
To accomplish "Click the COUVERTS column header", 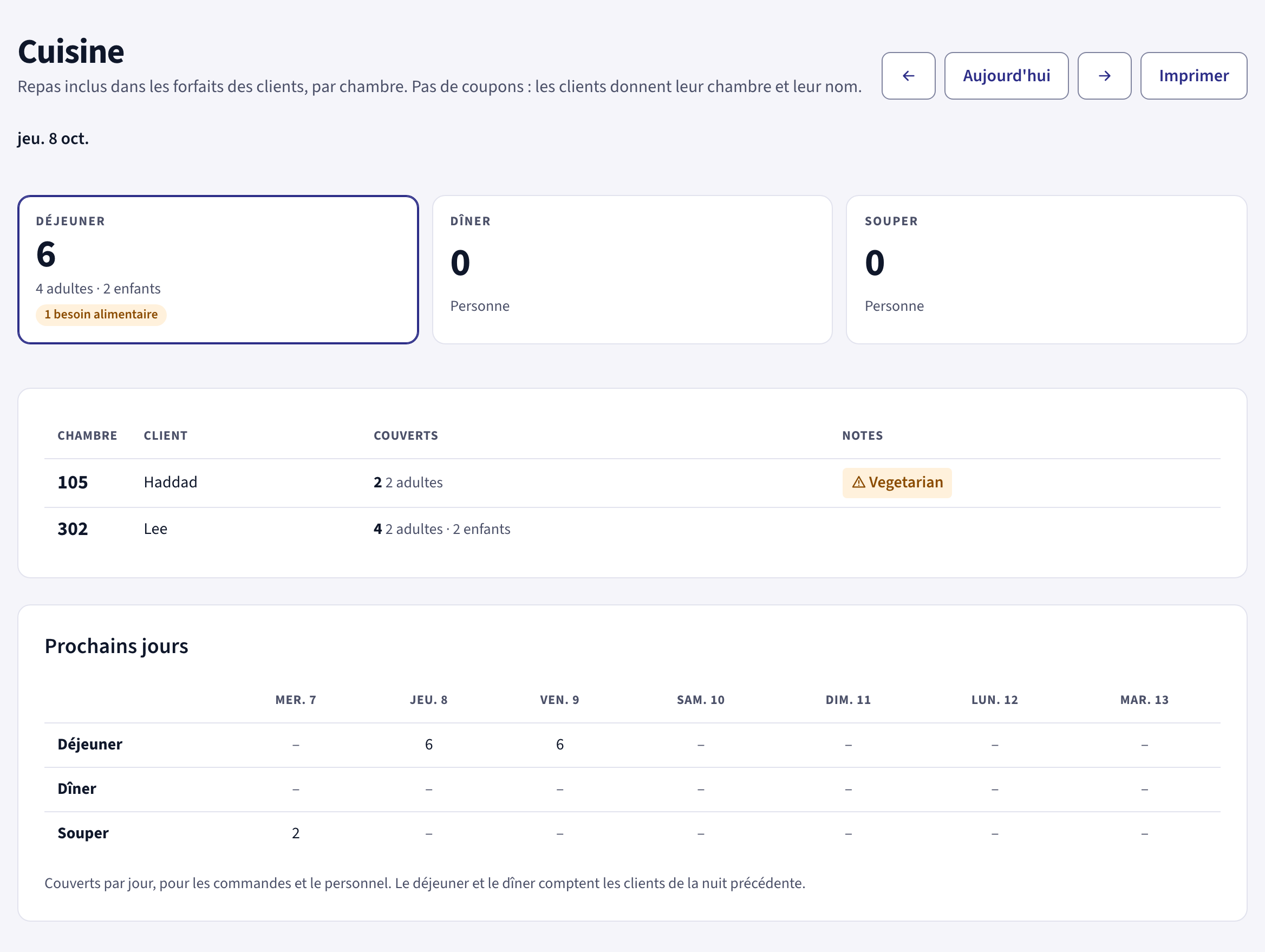I will click(x=406, y=436).
